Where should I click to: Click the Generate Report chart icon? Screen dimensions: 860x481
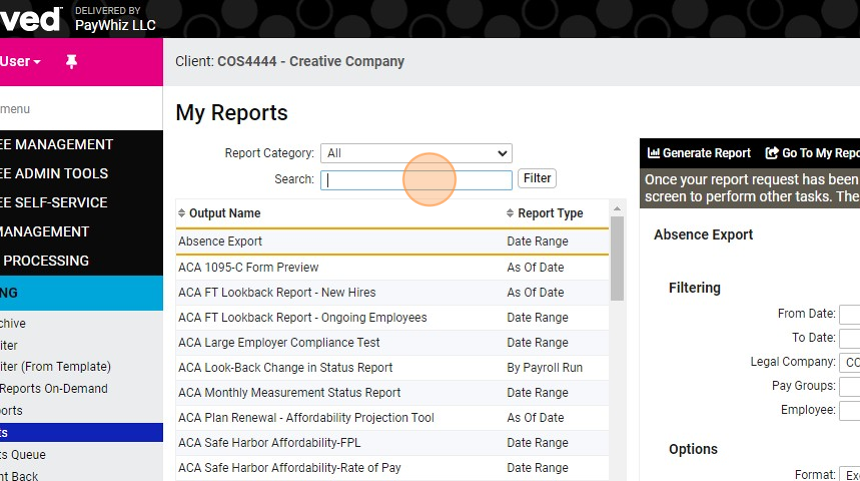coord(653,153)
